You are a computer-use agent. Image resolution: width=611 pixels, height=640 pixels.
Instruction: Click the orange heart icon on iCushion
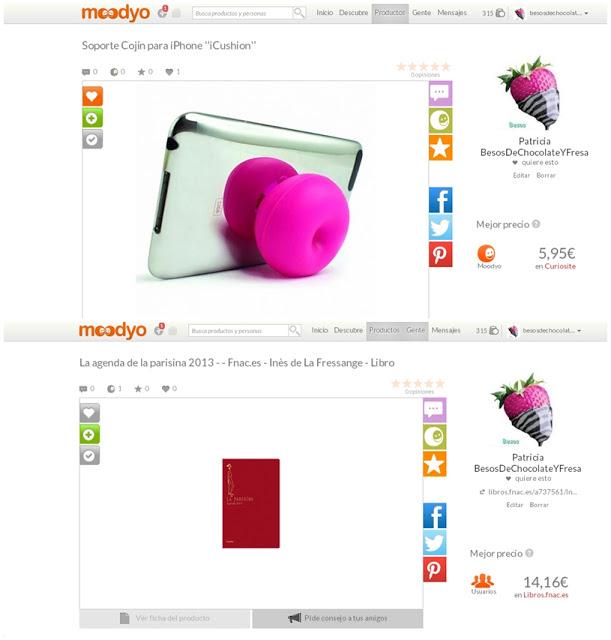pos(92,96)
